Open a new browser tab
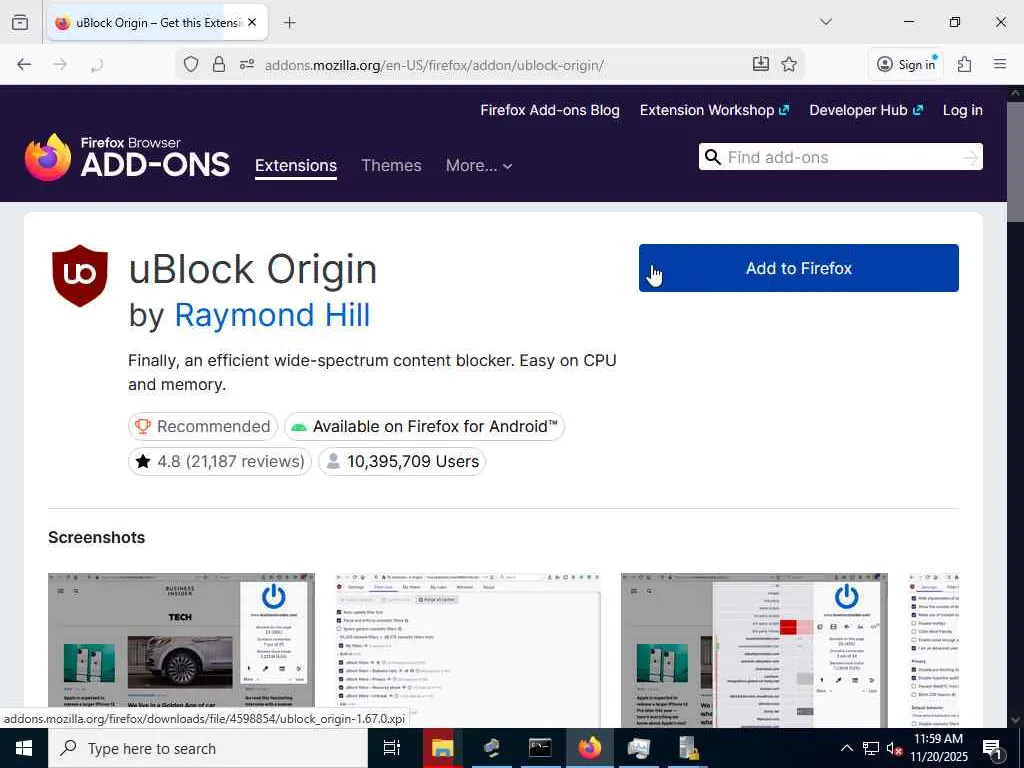Viewport: 1024px width, 768px height. [289, 22]
